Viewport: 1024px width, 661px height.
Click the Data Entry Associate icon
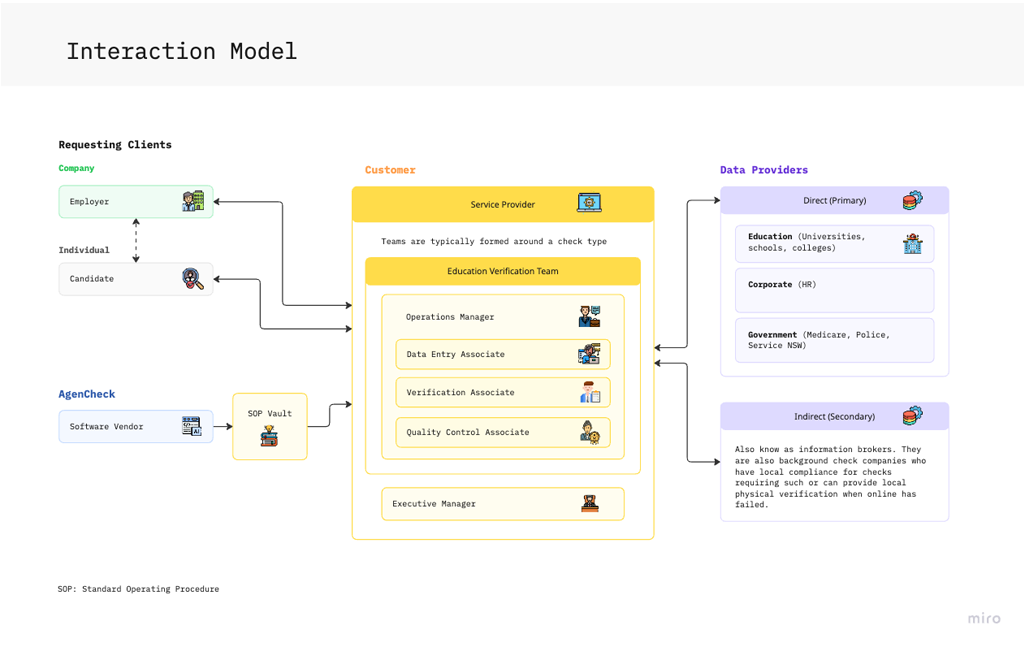[x=589, y=354]
